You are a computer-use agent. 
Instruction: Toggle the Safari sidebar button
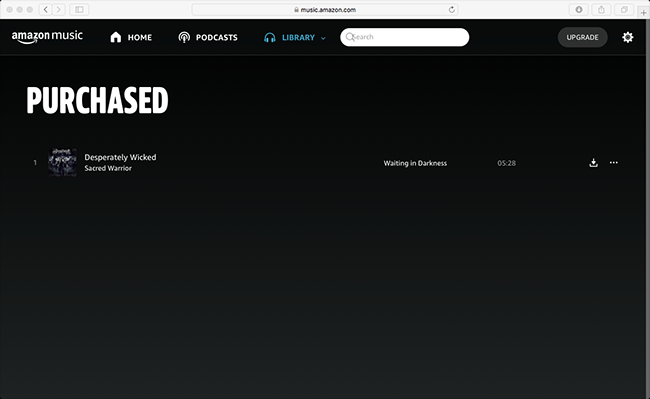click(x=79, y=9)
